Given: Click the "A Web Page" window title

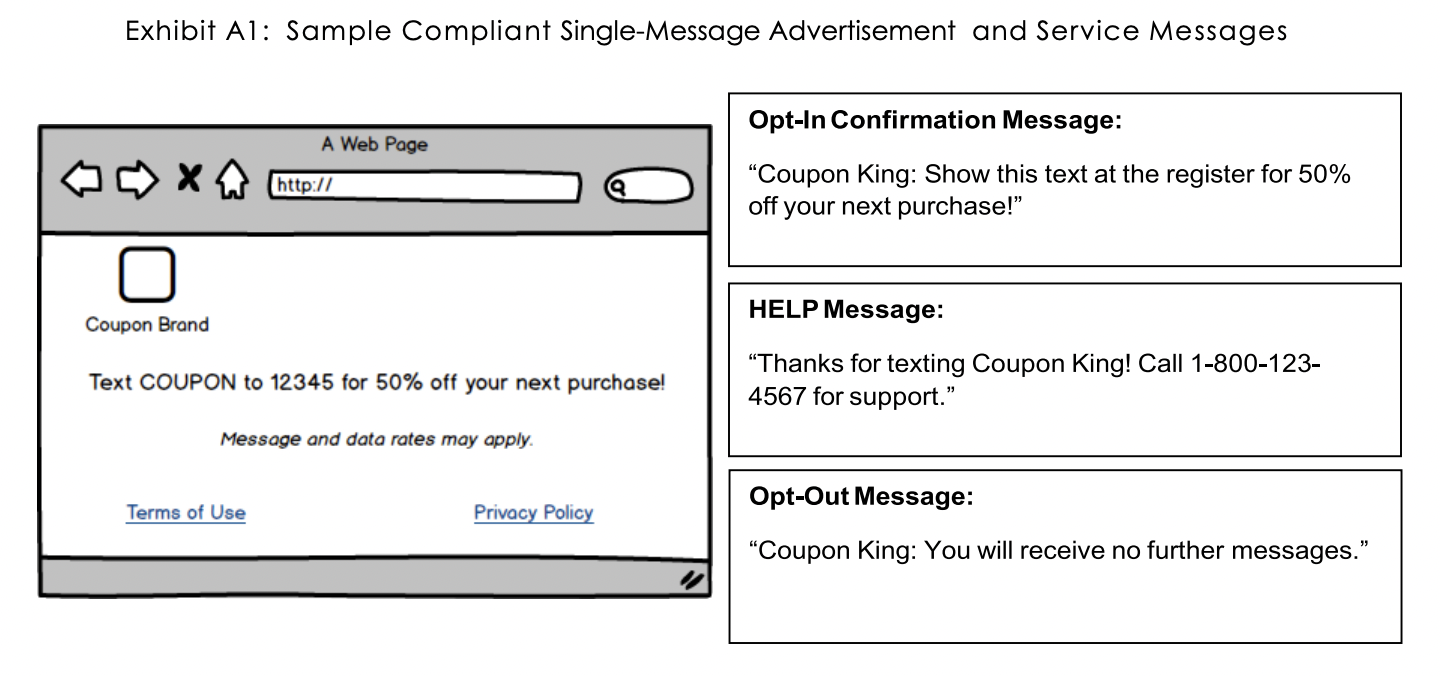Looking at the screenshot, I should pos(374,145).
